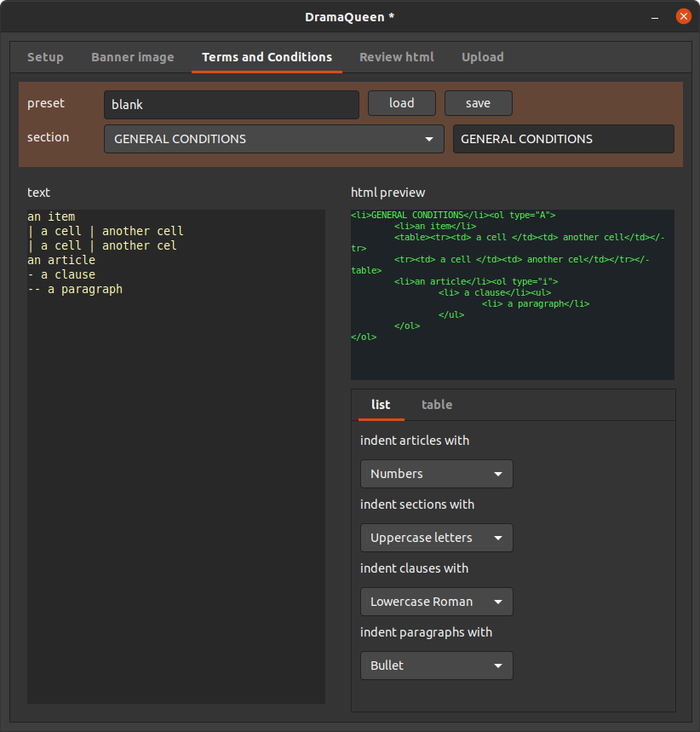Switch to the Setup tab
Image resolution: width=700 pixels, height=732 pixels.
tap(45, 57)
